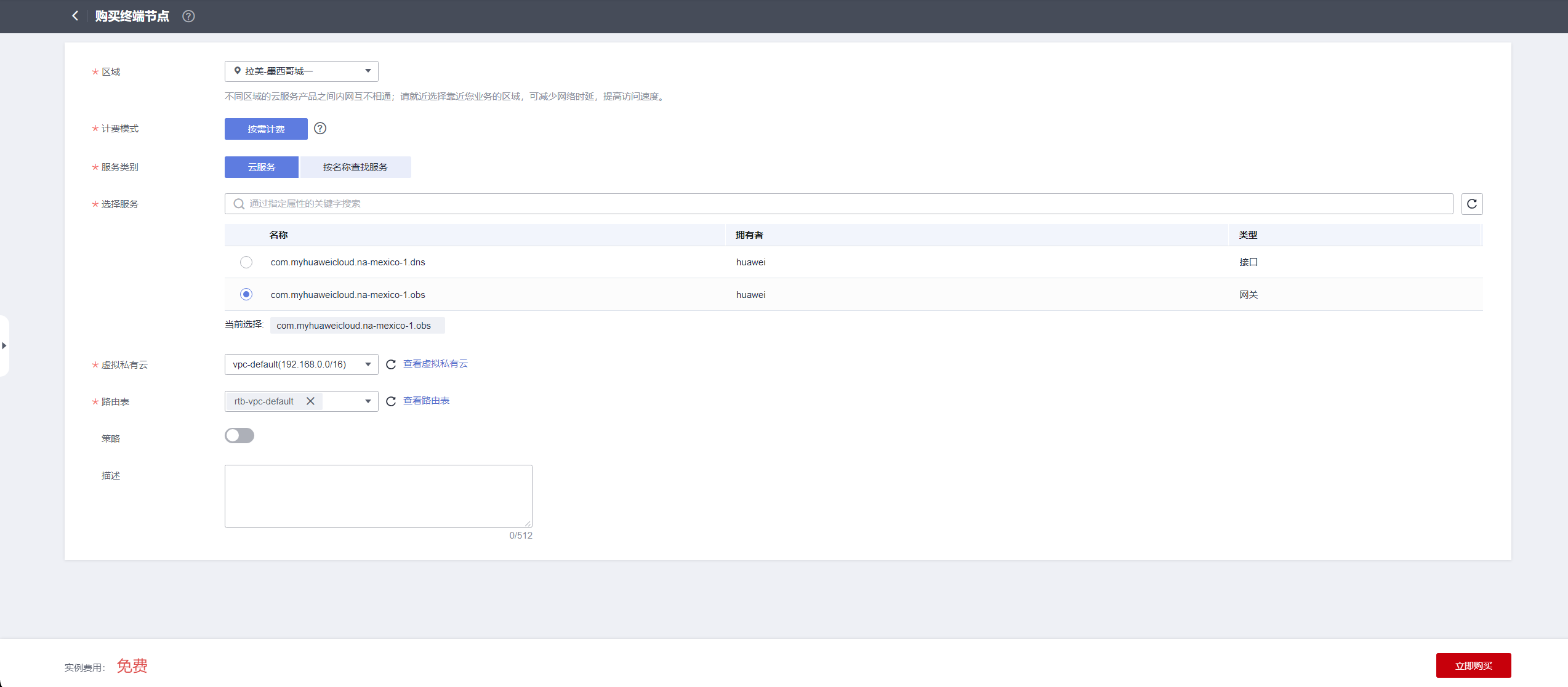1568x687 pixels.
Task: Open the 查看路由表 link
Action: [426, 401]
